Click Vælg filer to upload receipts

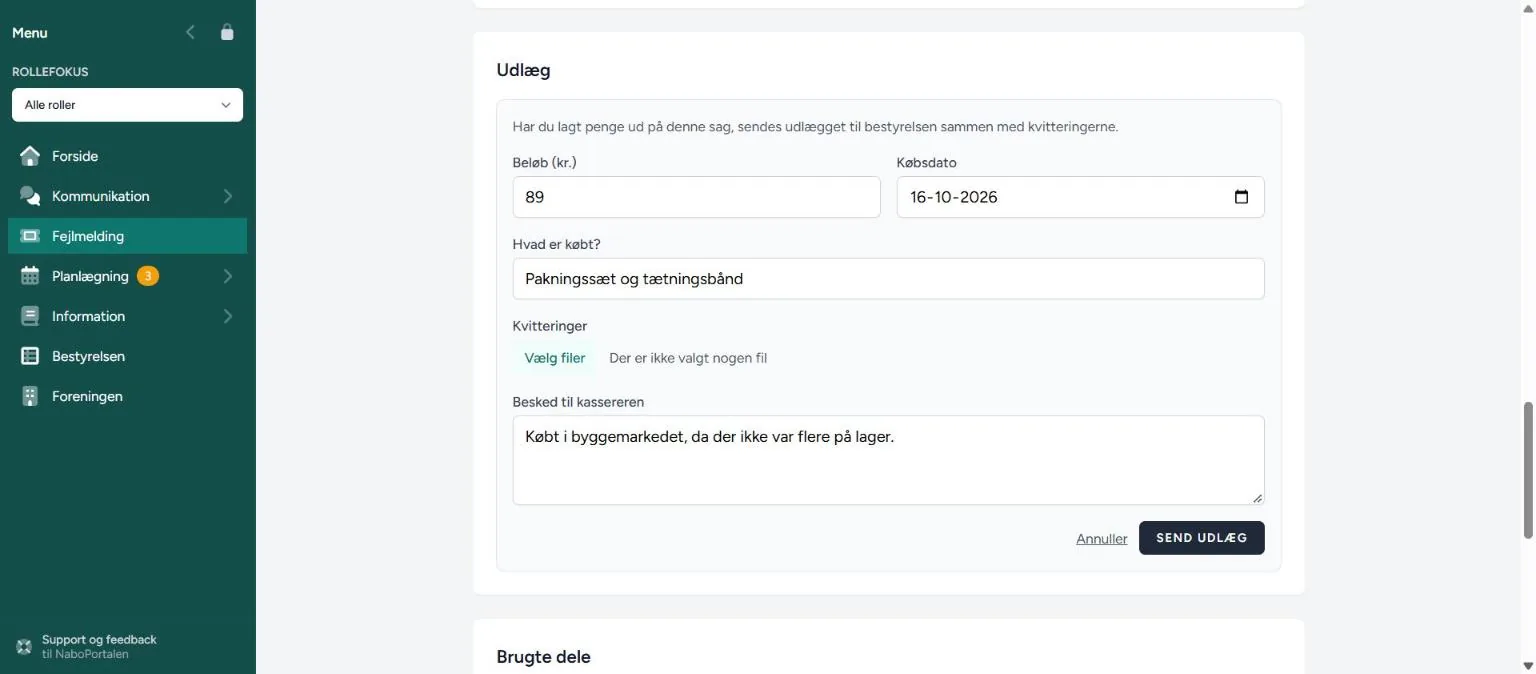coord(555,358)
